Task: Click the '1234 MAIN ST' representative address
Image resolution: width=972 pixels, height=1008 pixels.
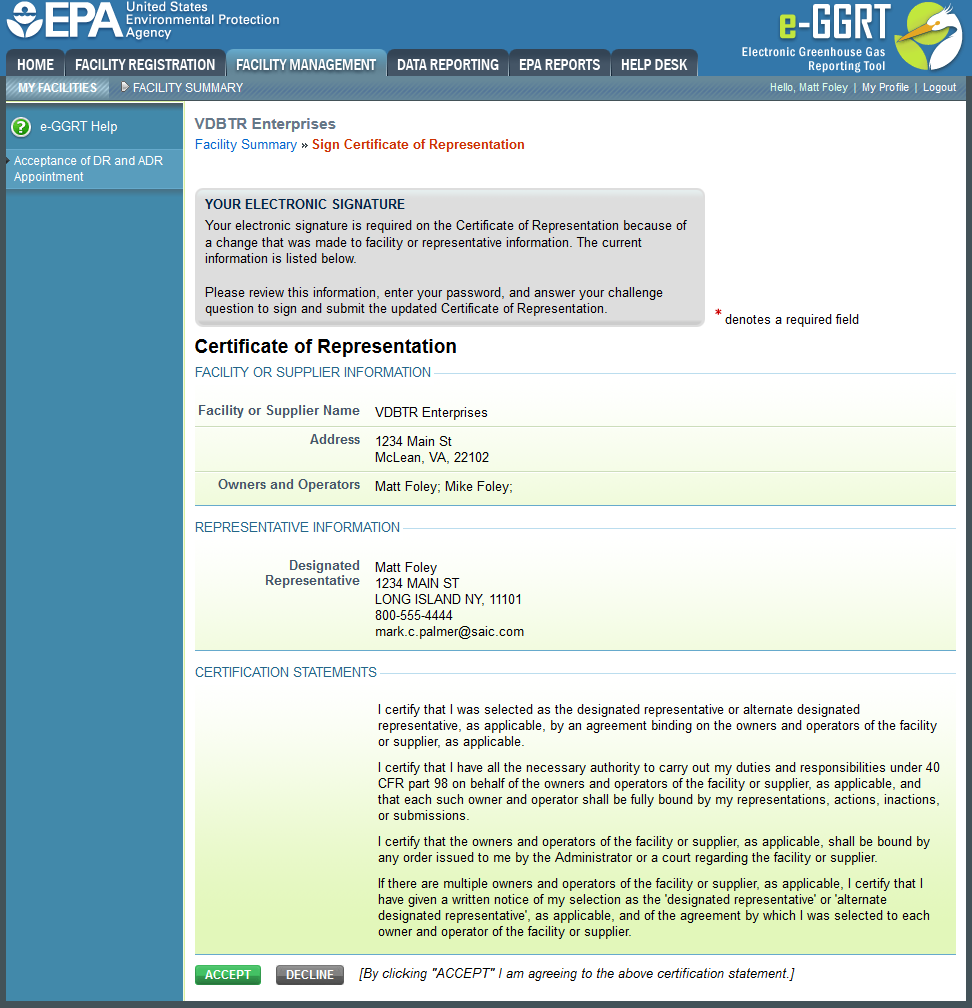Action: pyautogui.click(x=417, y=584)
